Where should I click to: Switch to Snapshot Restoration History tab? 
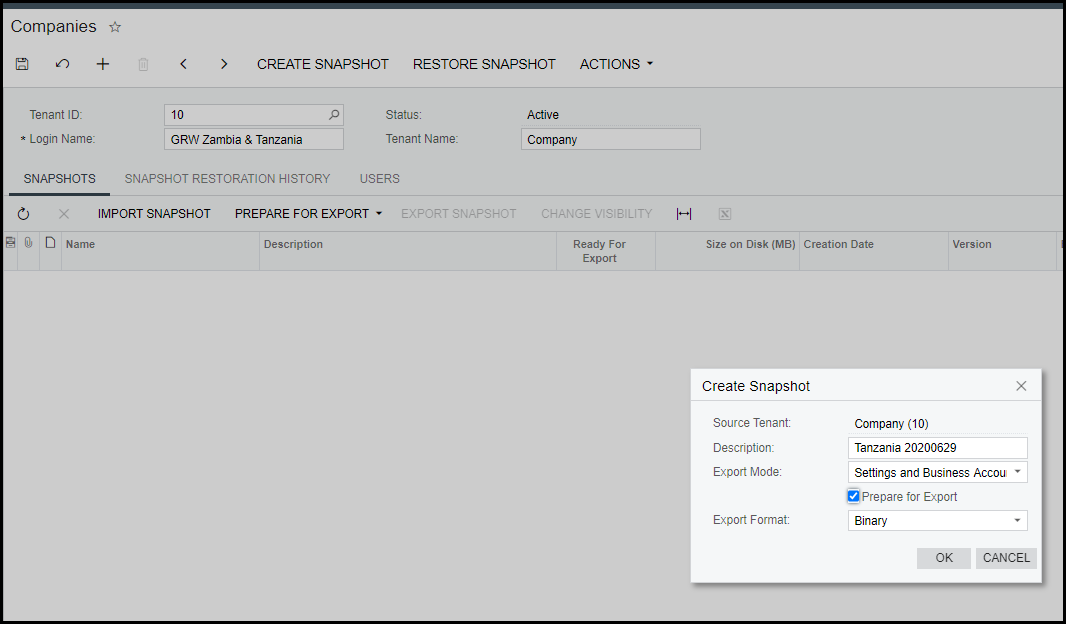coord(227,179)
